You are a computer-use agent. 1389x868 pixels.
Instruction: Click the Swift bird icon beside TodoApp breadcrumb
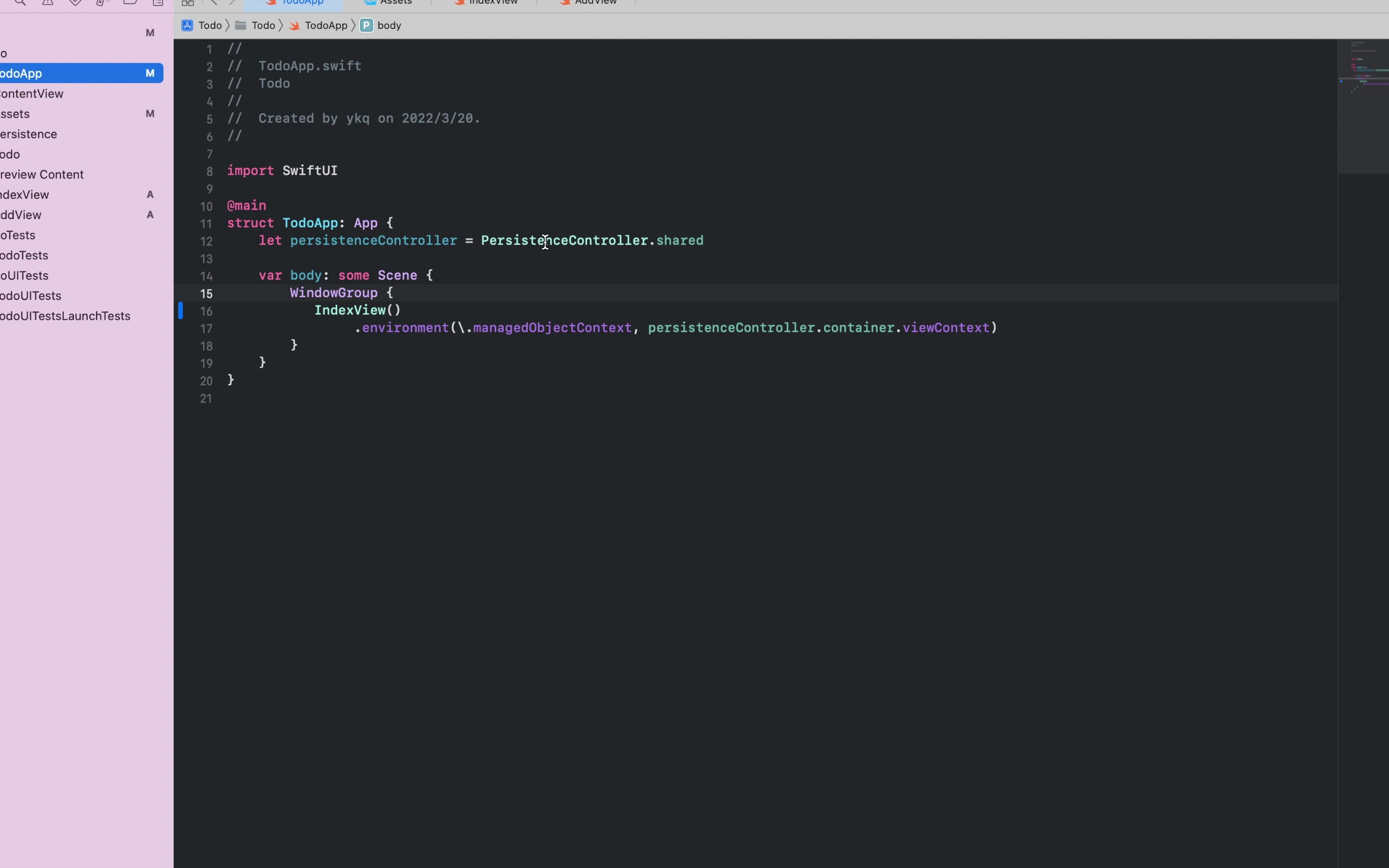[x=295, y=25]
